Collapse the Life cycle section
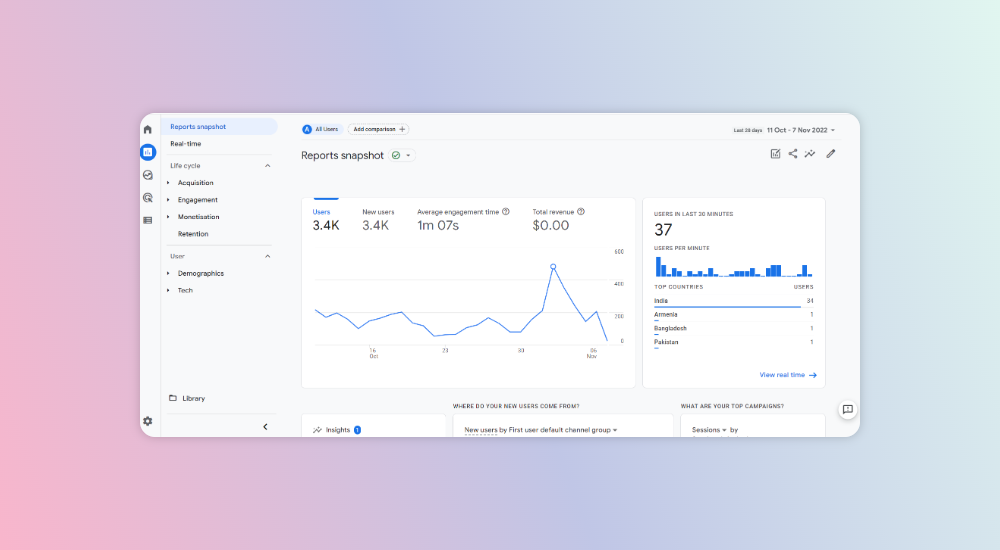 click(x=268, y=166)
